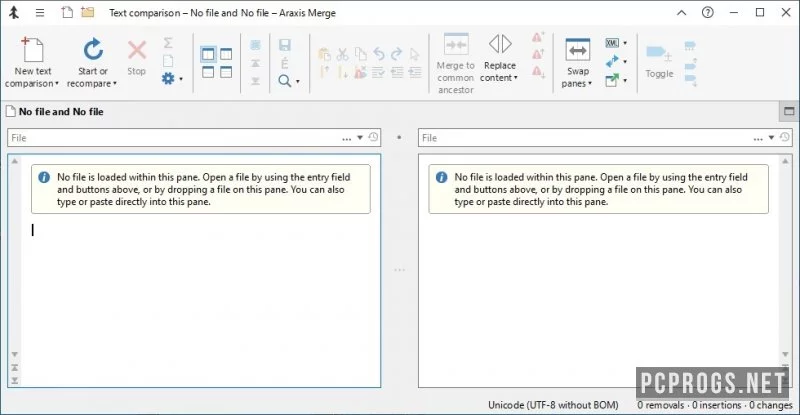
Task: Click the right pane browse ellipsis button
Action: (x=758, y=138)
